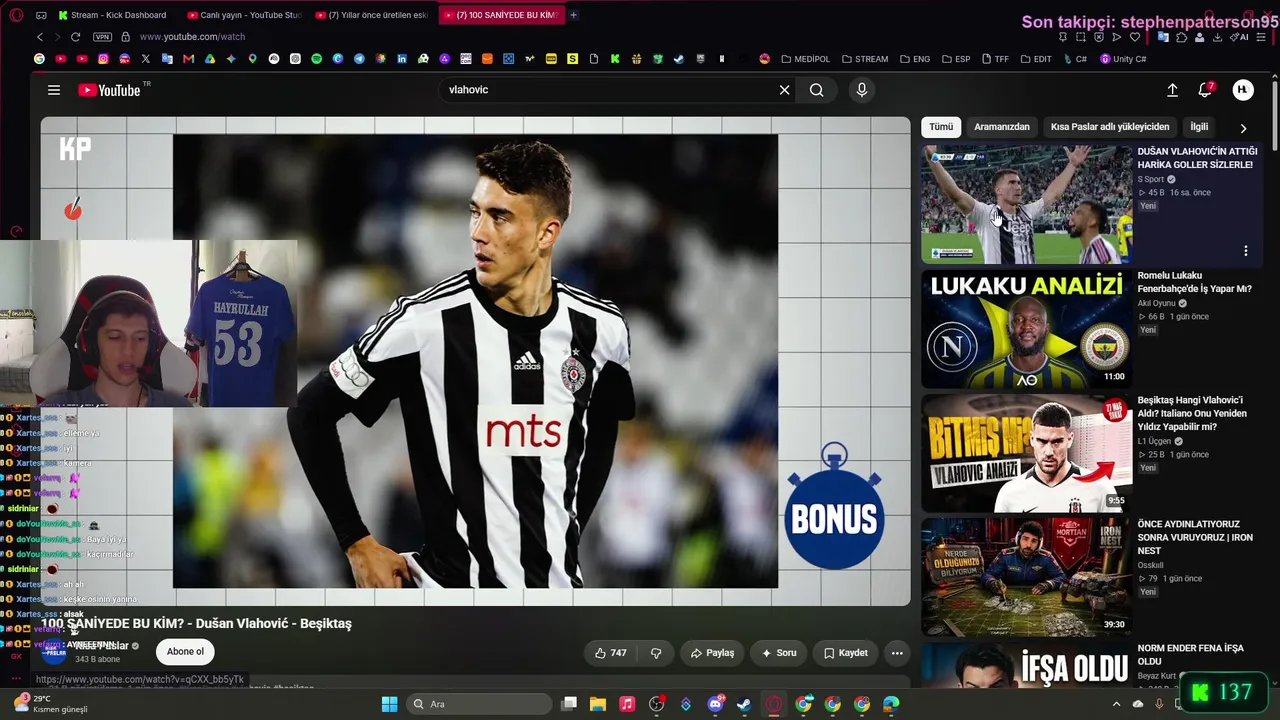This screenshot has height=720, width=1280.
Task: Save video with 'Kaydet' button
Action: coord(846,653)
